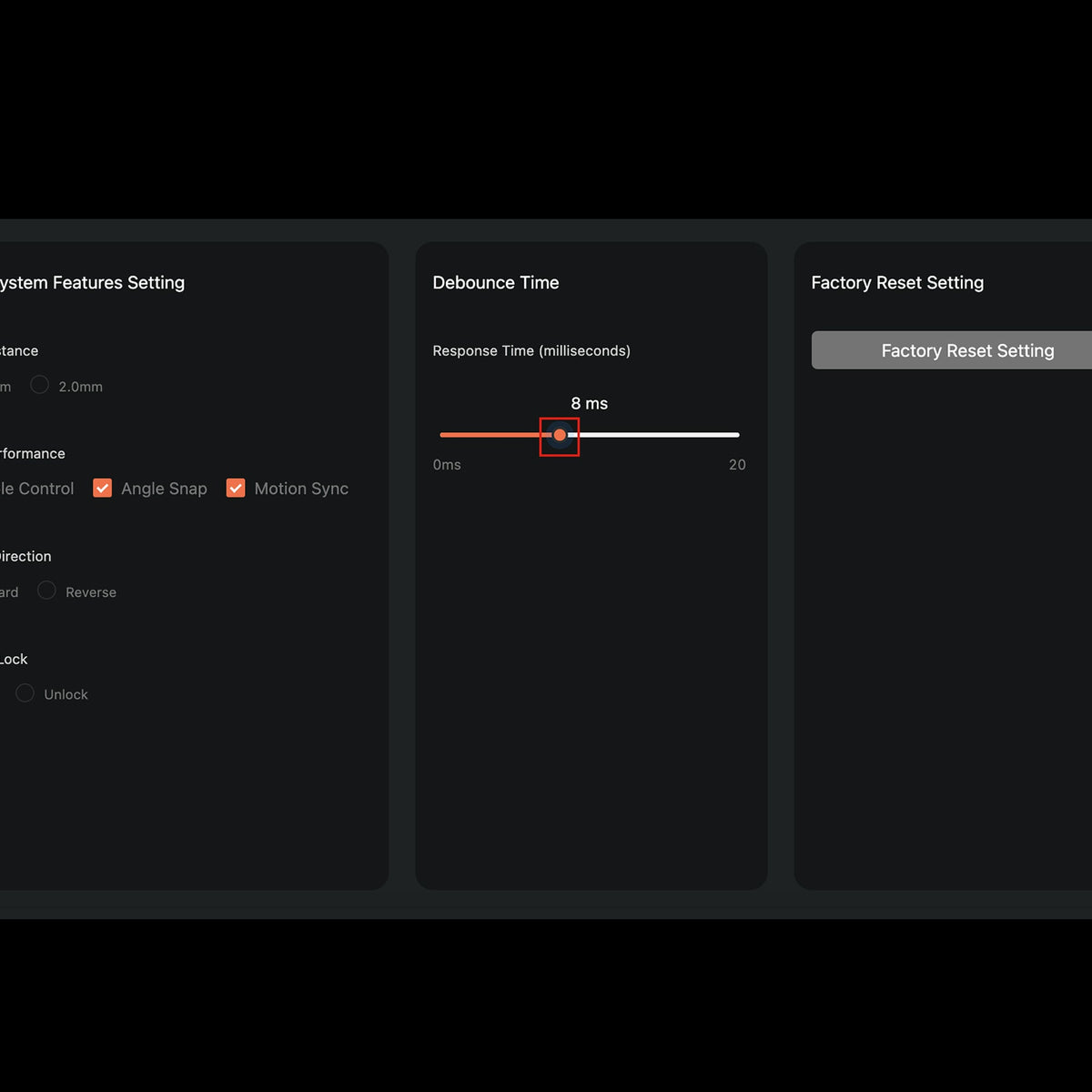Image resolution: width=1092 pixels, height=1092 pixels.
Task: Click the slider track near the 20 mark
Action: point(728,435)
